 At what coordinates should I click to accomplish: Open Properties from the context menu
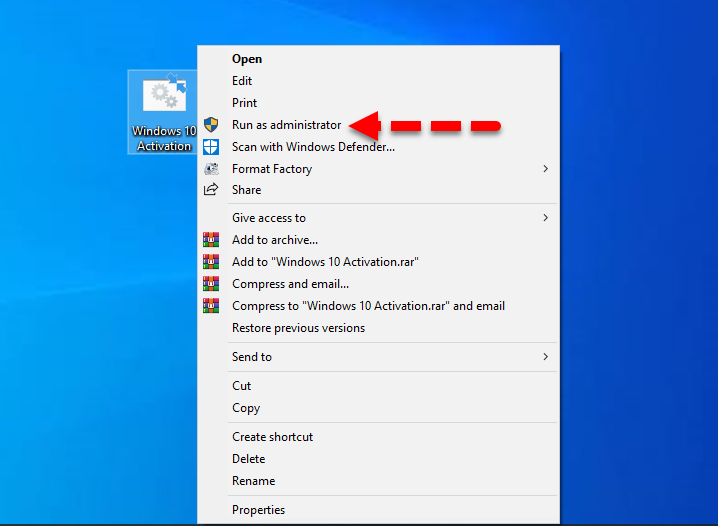tap(258, 510)
